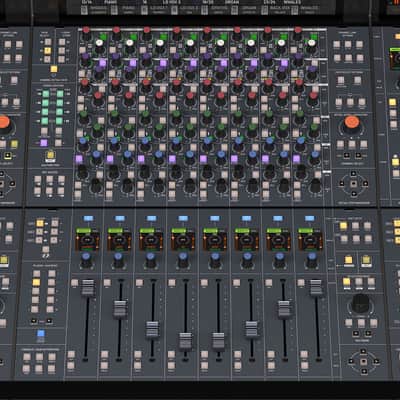Click right small arrow button below right orange knob
Viewport: 400px width, 400px height.
click(x=358, y=155)
